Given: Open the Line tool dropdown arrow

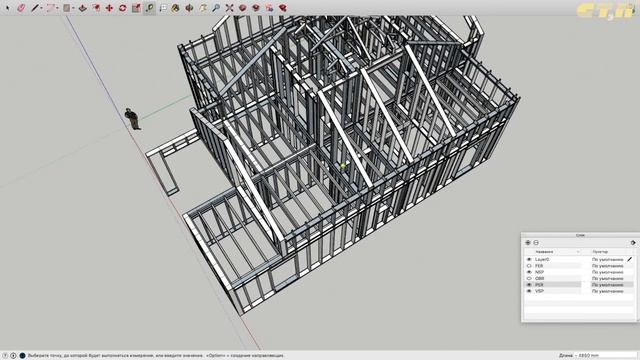Looking at the screenshot, I should pyautogui.click(x=41, y=8).
